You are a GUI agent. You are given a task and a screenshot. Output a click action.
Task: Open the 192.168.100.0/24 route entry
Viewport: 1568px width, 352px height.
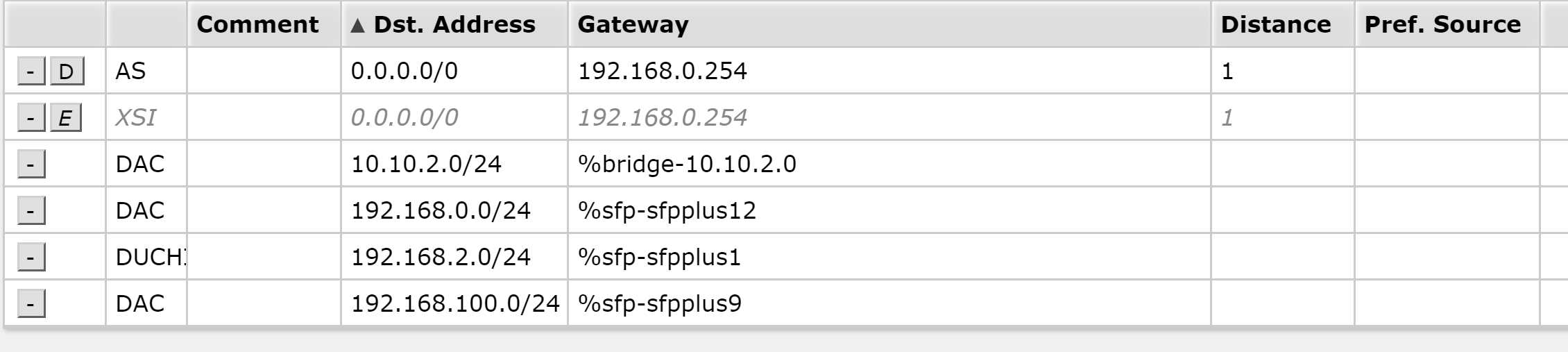tap(454, 304)
